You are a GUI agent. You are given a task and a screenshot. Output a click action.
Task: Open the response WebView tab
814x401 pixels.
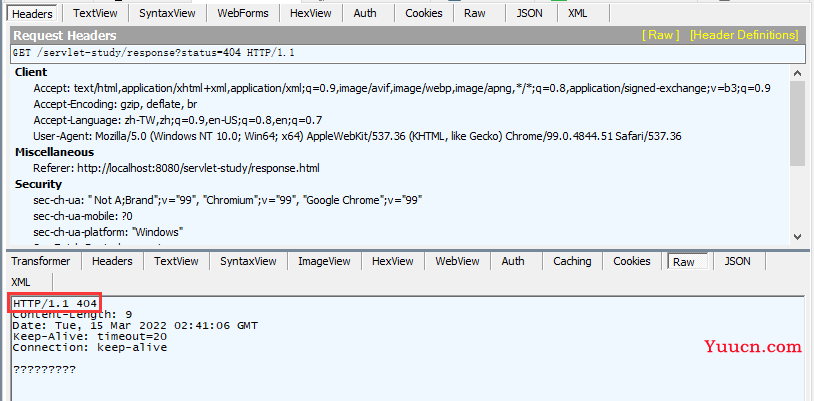point(456,261)
